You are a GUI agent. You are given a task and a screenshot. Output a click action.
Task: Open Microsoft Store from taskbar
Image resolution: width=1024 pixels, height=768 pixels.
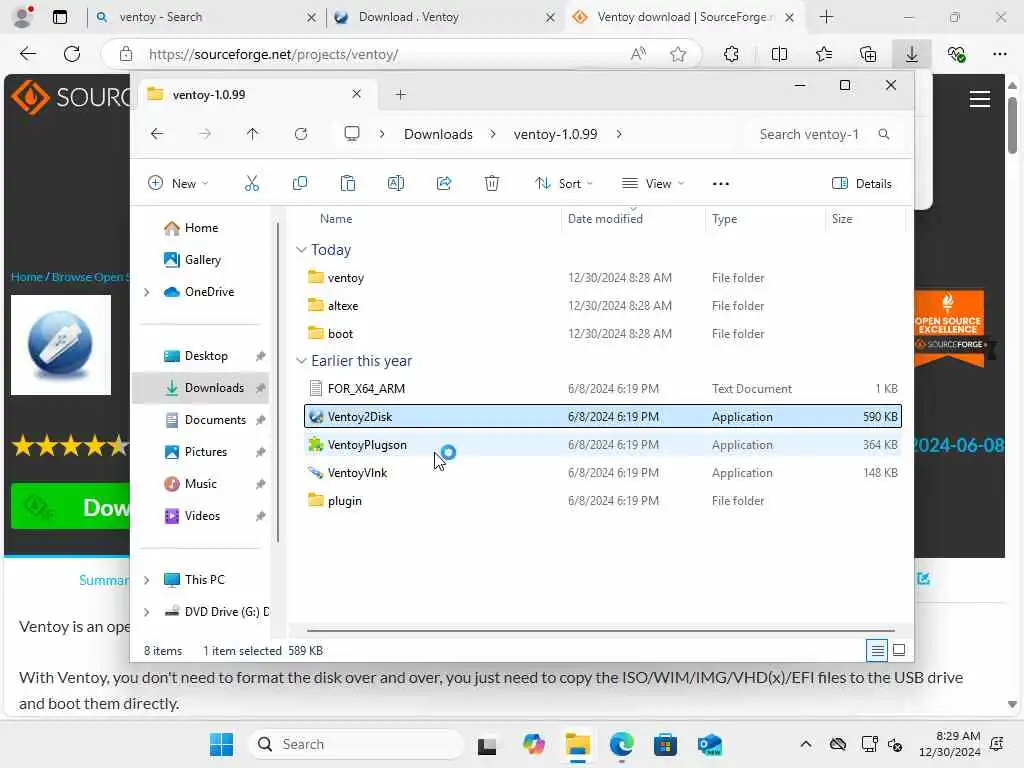coord(665,744)
